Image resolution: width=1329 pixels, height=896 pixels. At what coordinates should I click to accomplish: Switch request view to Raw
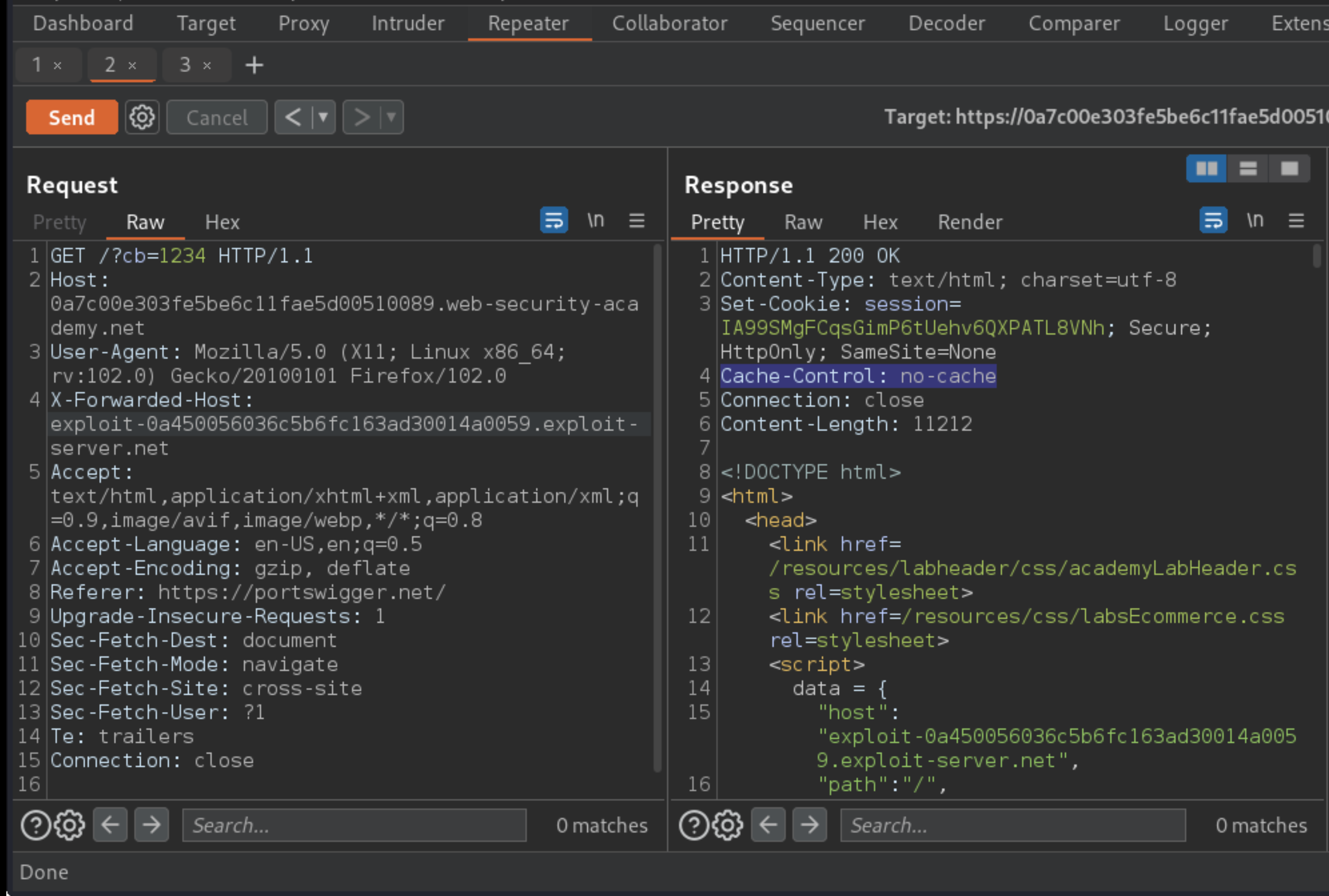145,222
